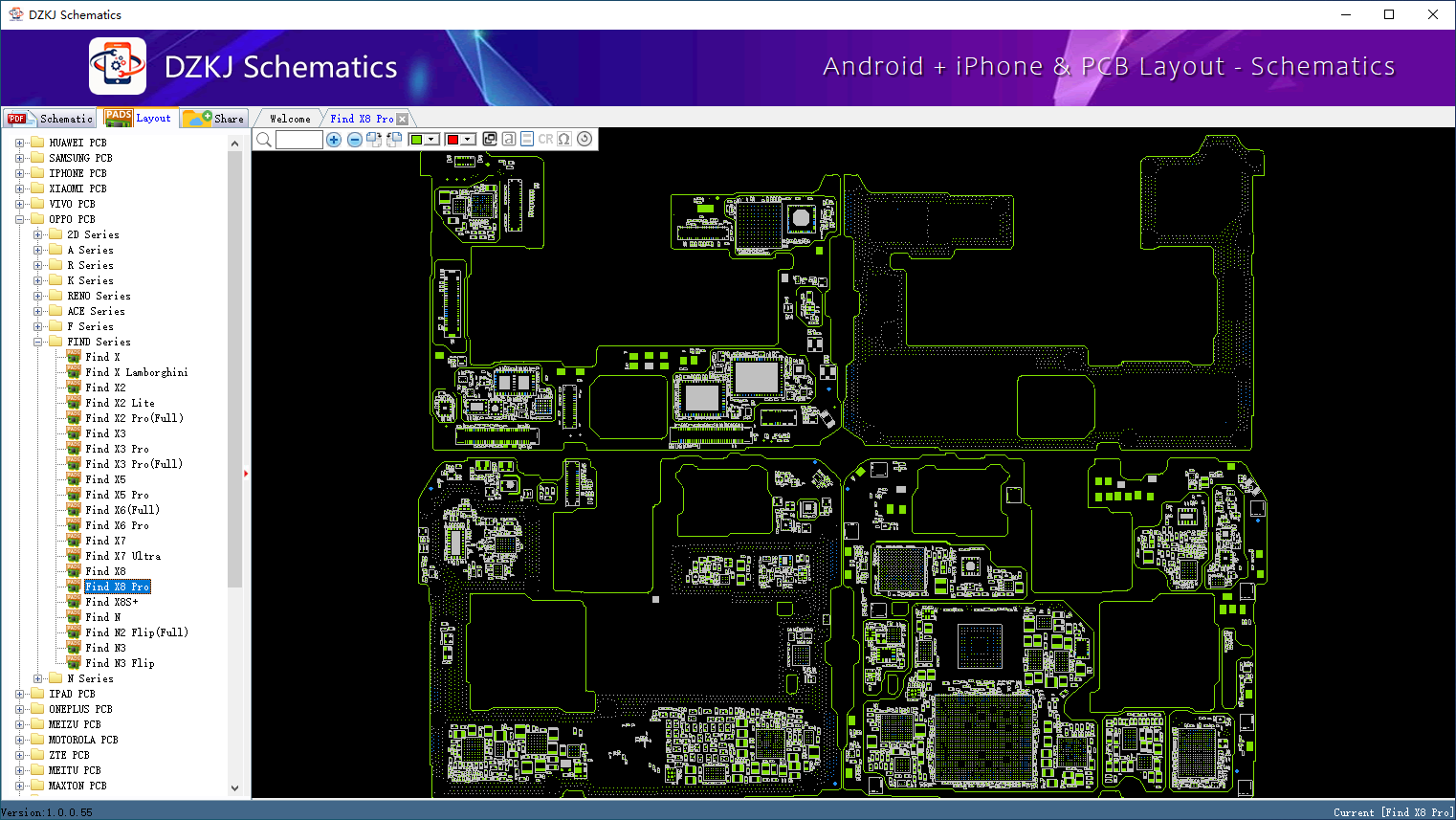1456x820 pixels.
Task: Open the Find X2 Pro(Full) layout
Action: pyautogui.click(x=134, y=418)
